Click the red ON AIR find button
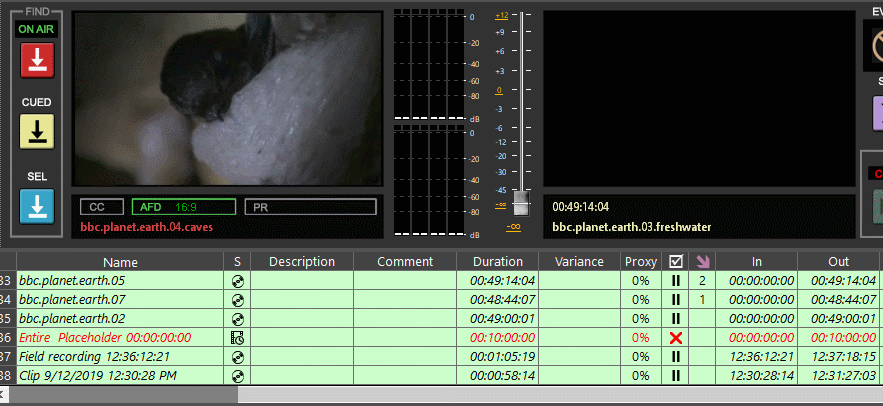 [37, 60]
